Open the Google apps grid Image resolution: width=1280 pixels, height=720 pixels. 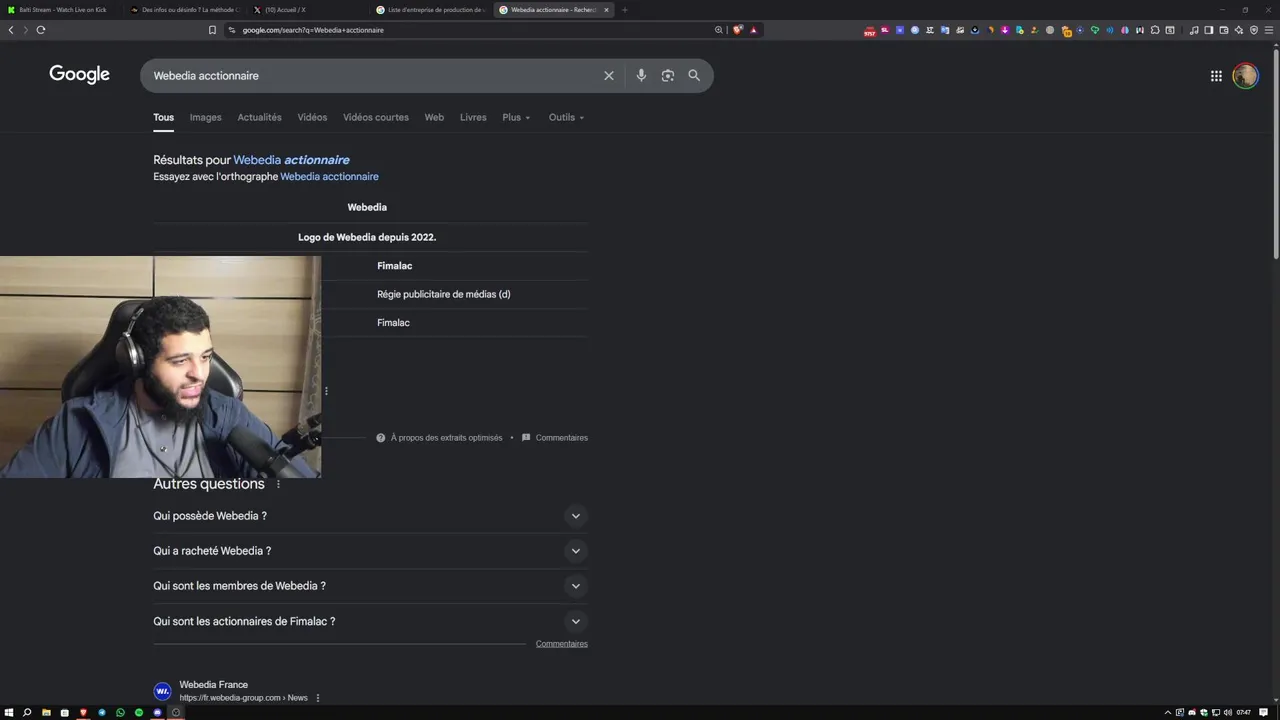[1216, 76]
